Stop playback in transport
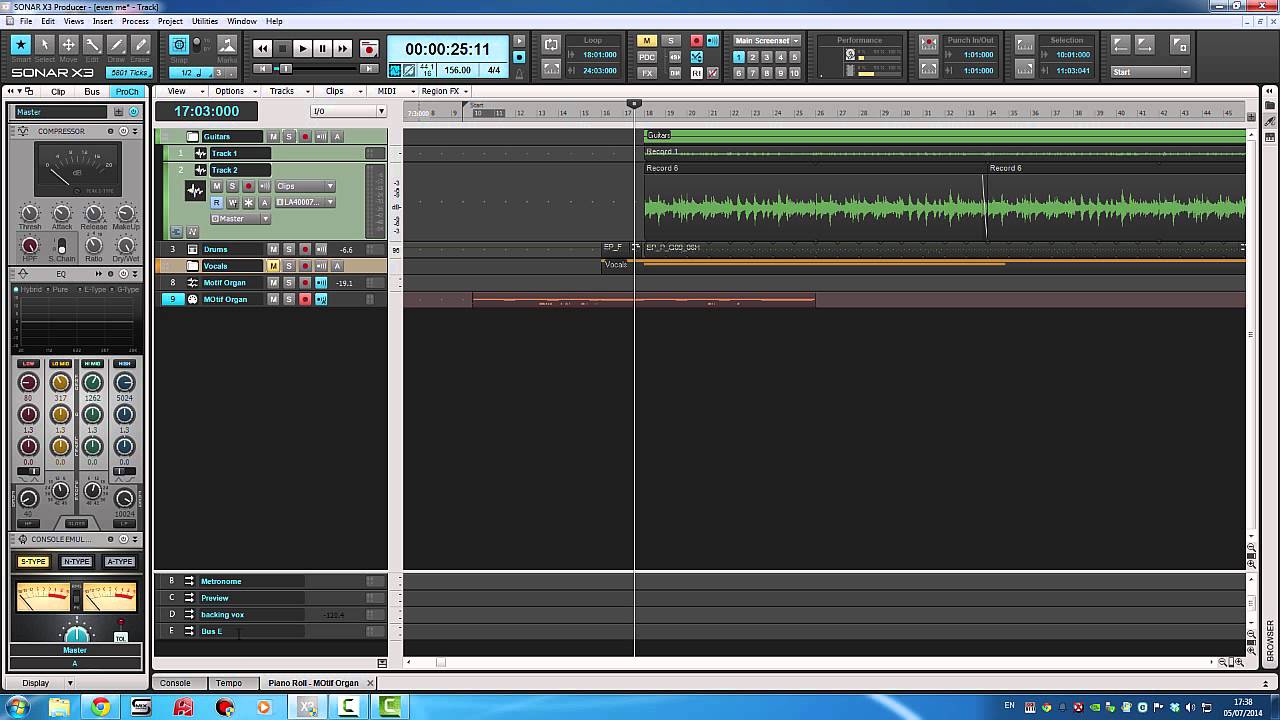The width and height of the screenshot is (1280, 720). coord(282,48)
